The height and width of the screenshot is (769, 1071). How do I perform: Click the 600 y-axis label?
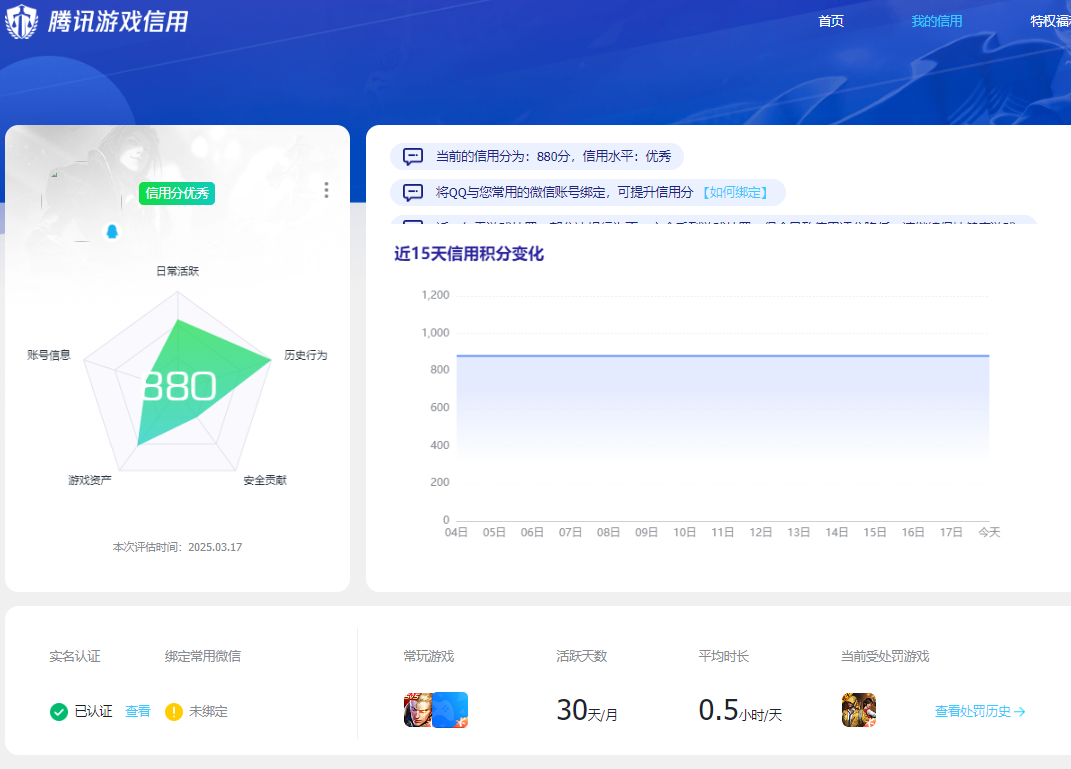click(x=440, y=407)
